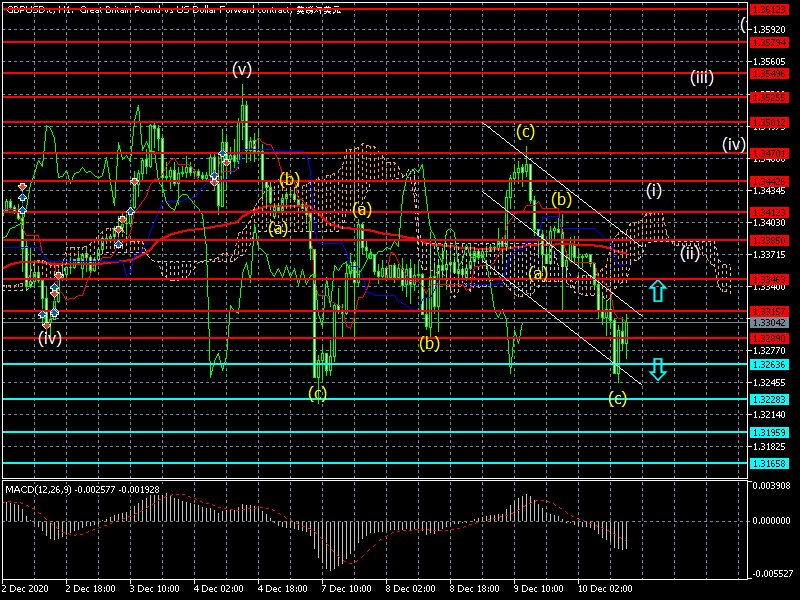Click the 10 Dec 02:00 time axis label
The height and width of the screenshot is (600, 800).
pos(604,590)
